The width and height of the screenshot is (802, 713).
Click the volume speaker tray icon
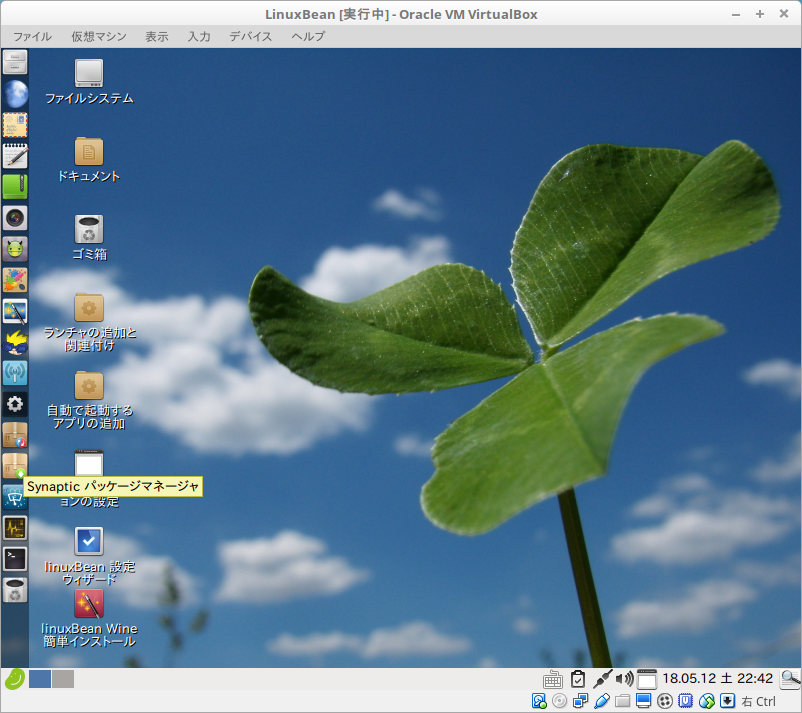[625, 679]
